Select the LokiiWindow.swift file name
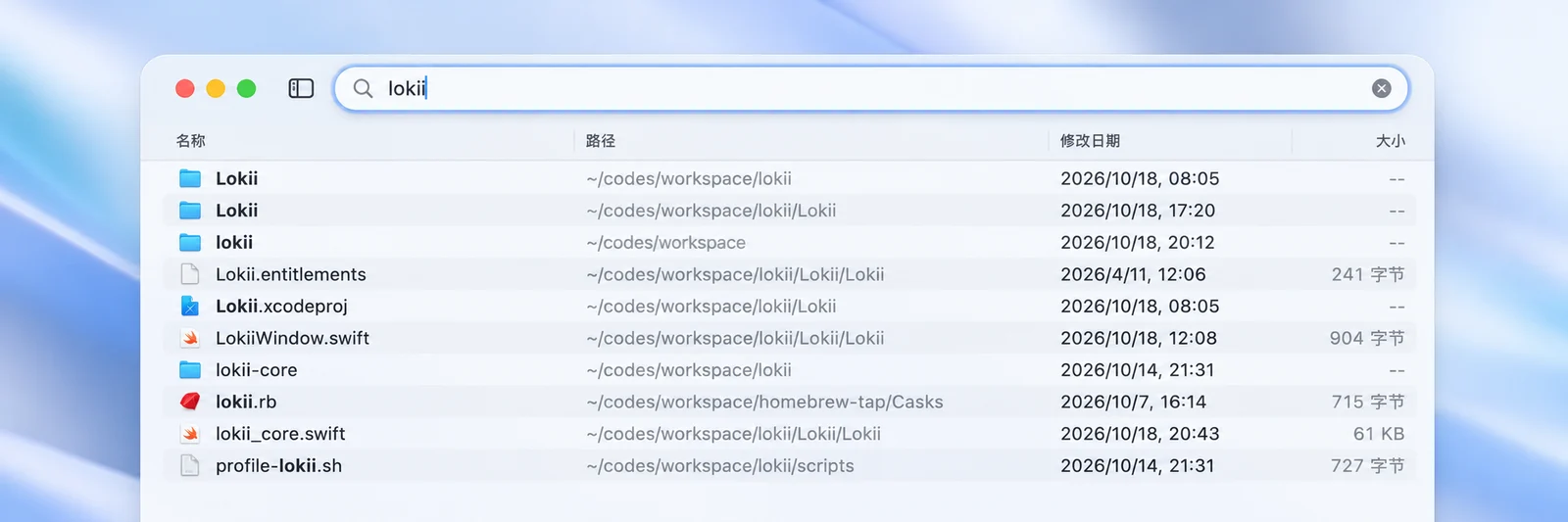 pyautogui.click(x=292, y=338)
